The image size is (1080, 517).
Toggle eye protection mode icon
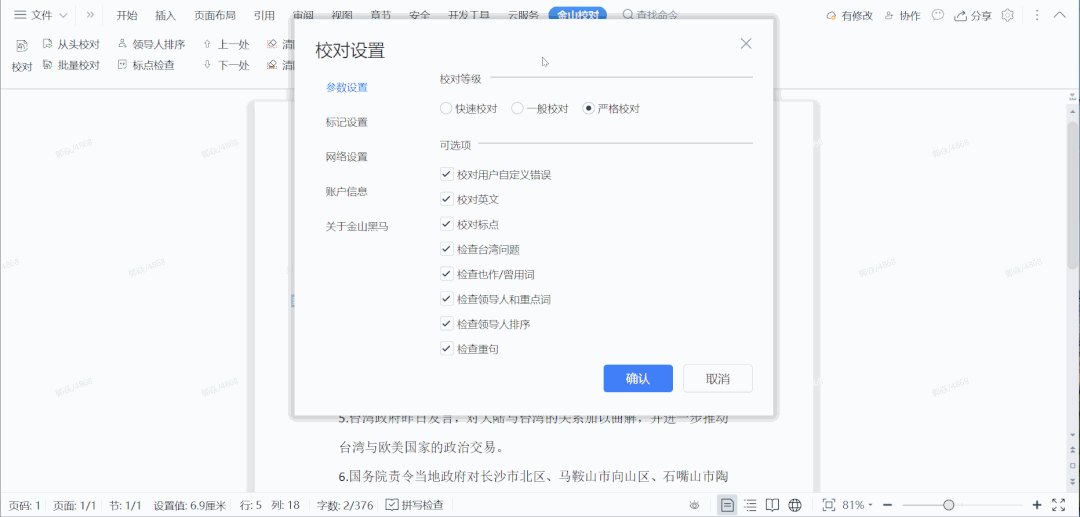point(695,505)
